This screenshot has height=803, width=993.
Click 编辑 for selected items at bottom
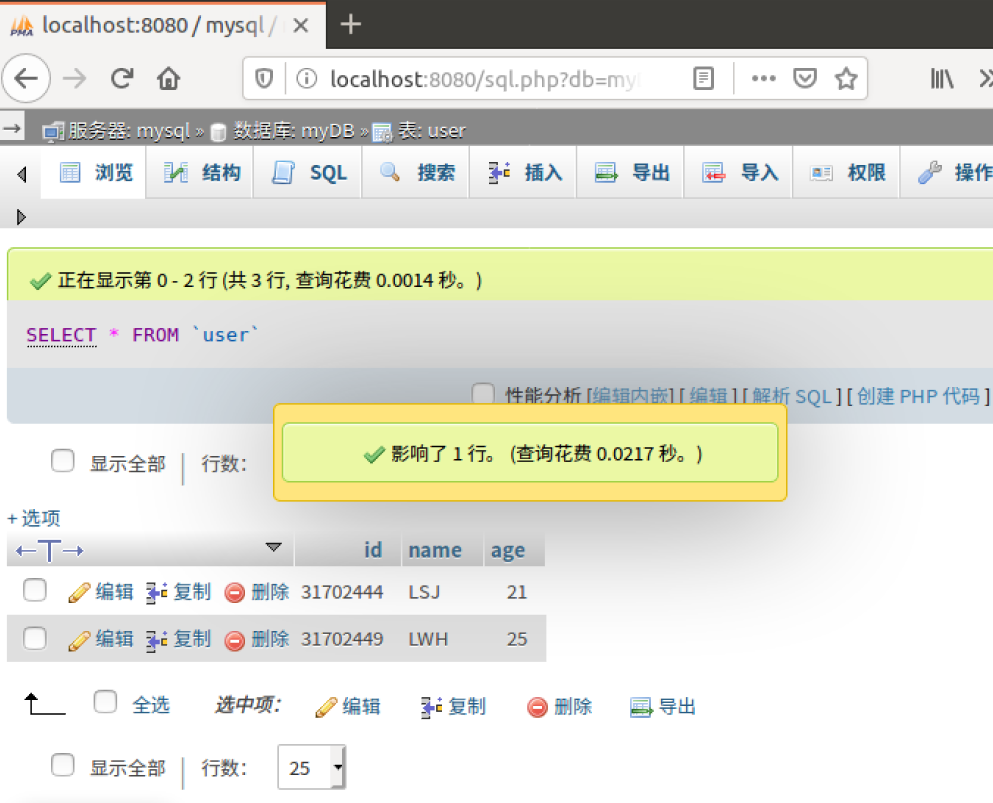(348, 706)
